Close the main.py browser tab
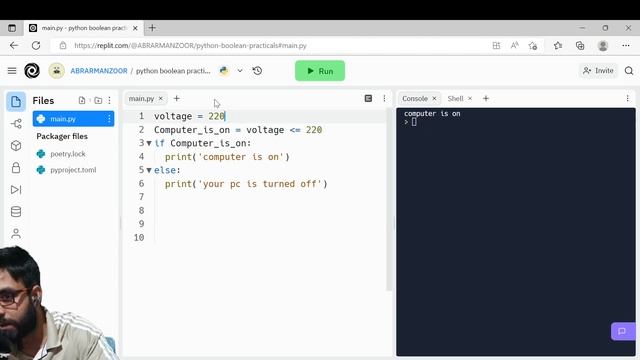The height and width of the screenshot is (360, 640). [135, 28]
